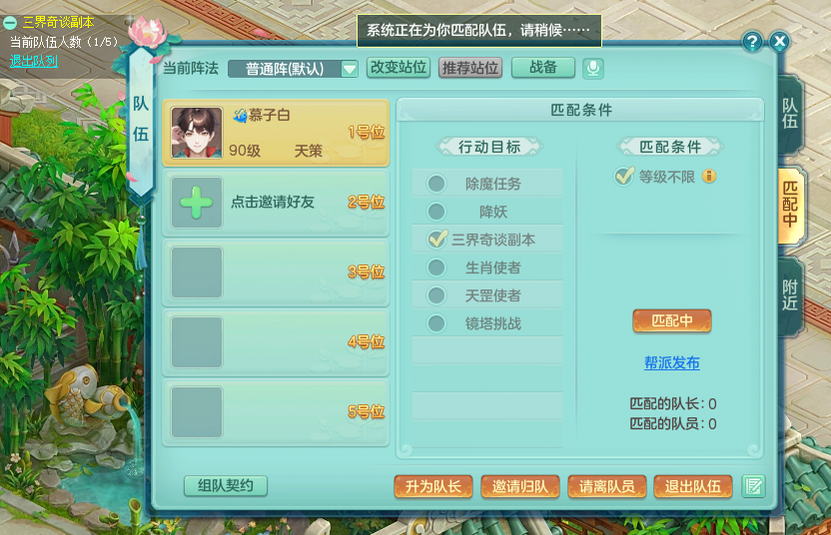Select 镜塔挑战 radio option
The height and width of the screenshot is (535, 831).
(x=436, y=323)
